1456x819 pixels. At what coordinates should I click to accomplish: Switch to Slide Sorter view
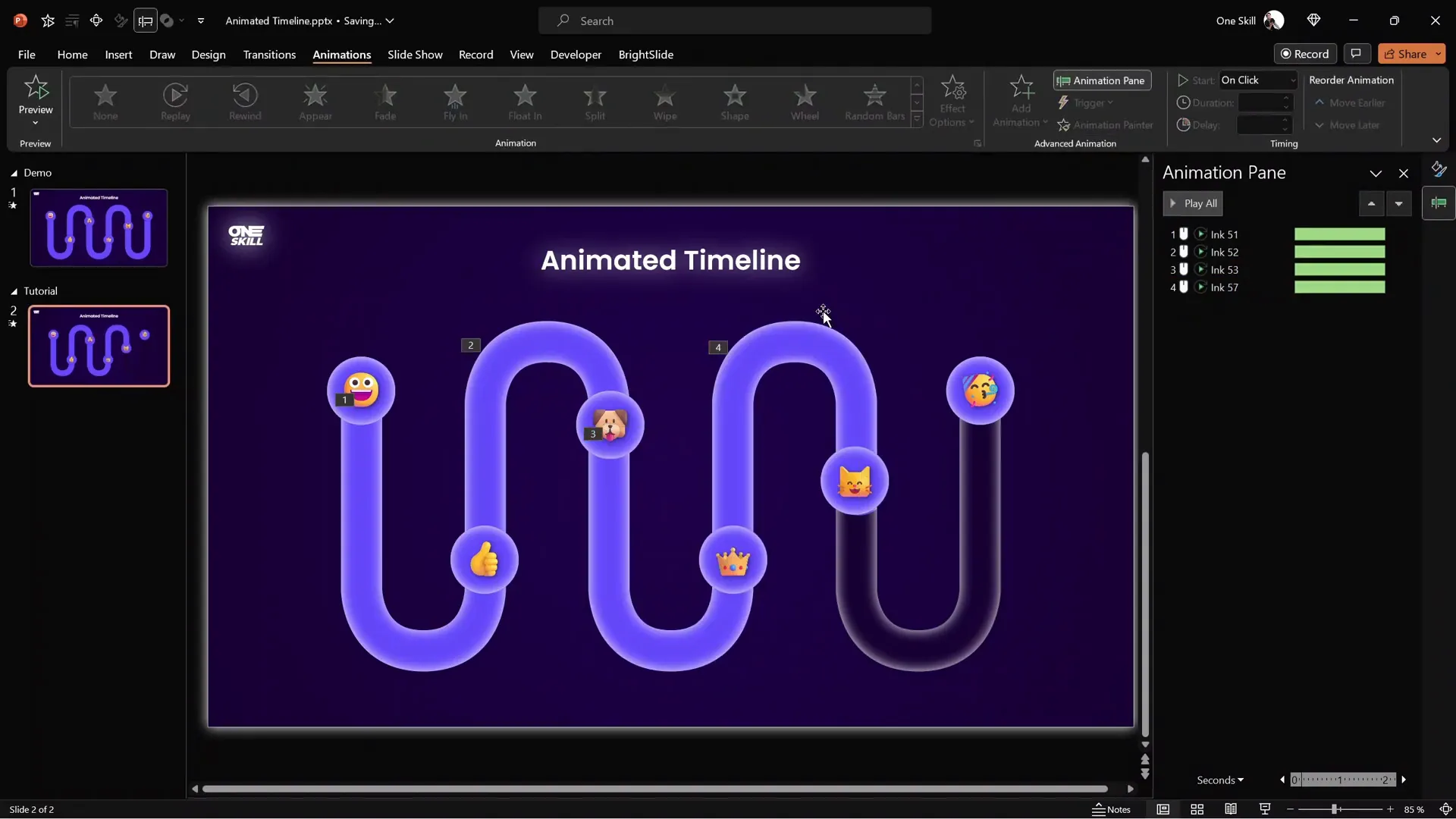(1197, 809)
